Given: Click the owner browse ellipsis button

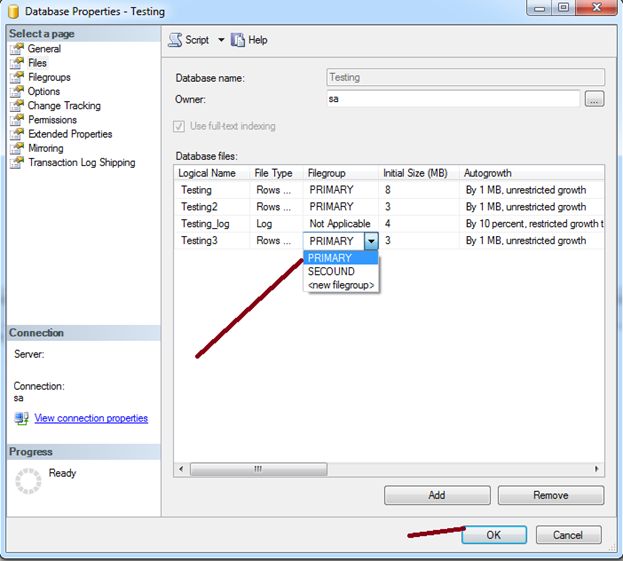Looking at the screenshot, I should (594, 99).
